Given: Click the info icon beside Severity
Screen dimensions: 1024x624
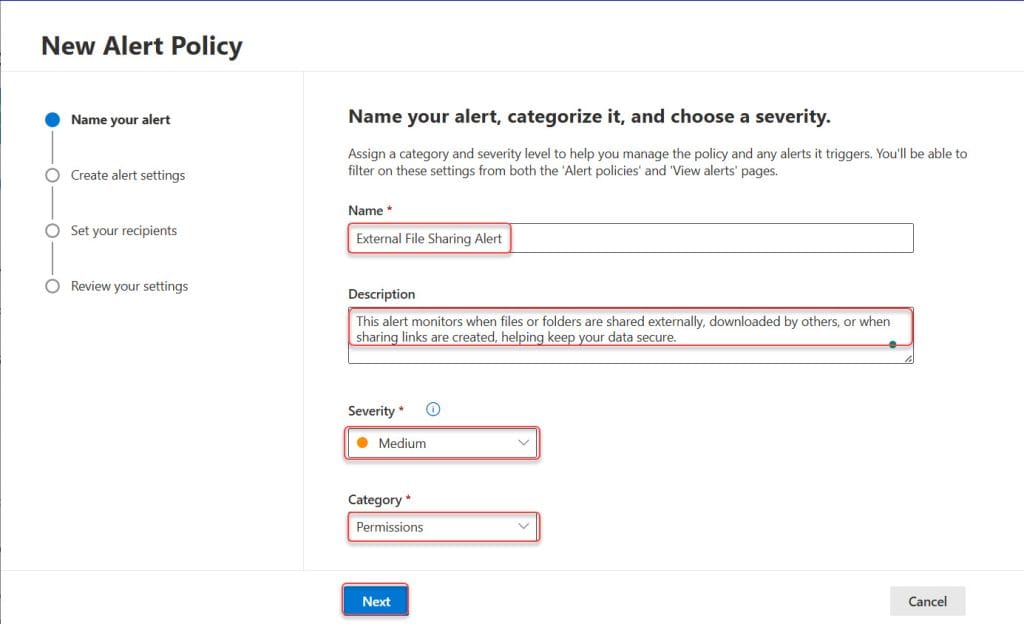Looking at the screenshot, I should click(x=432, y=408).
